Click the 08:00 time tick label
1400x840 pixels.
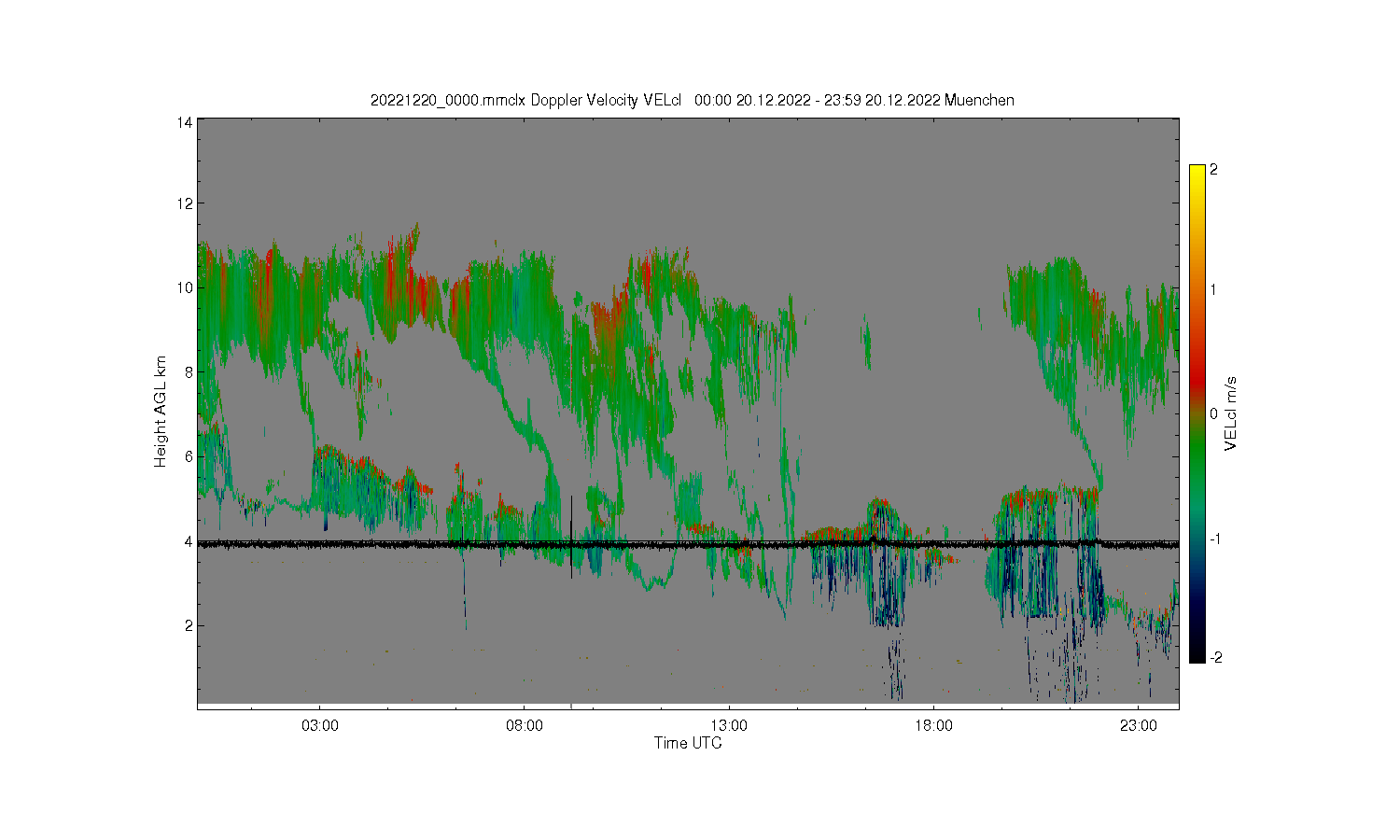point(525,725)
